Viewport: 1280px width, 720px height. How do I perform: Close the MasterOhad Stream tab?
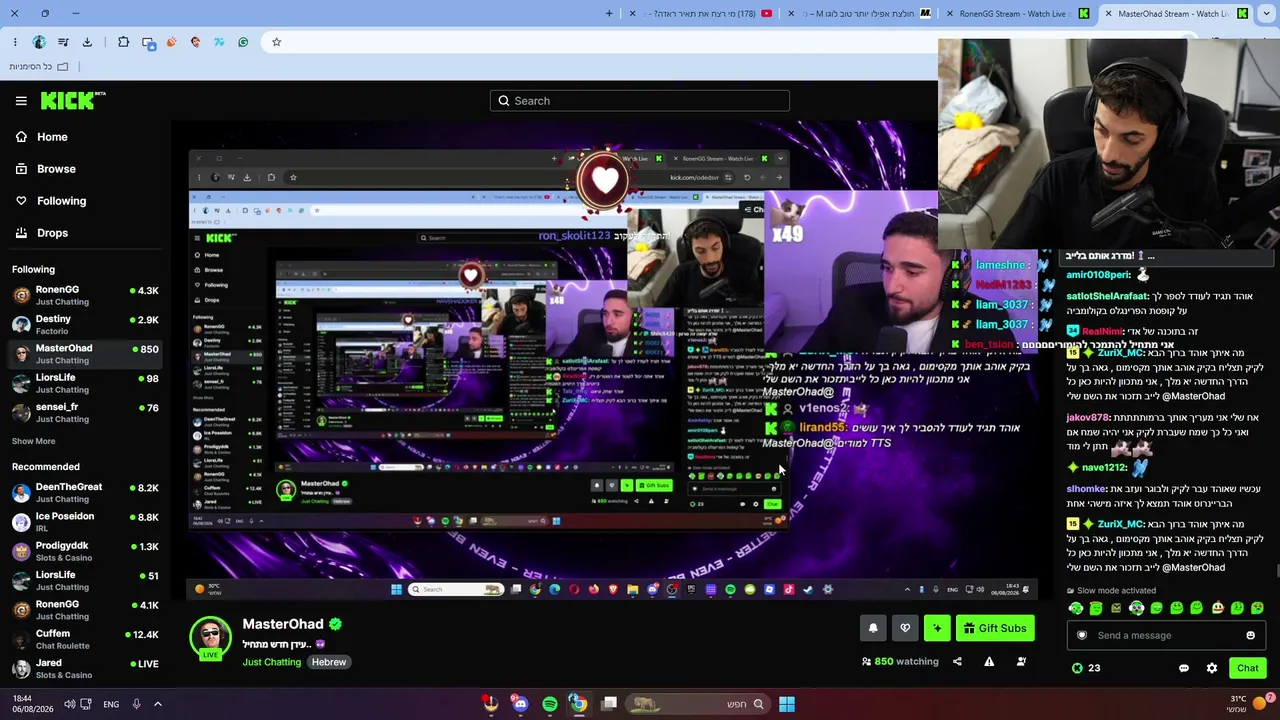[1108, 14]
